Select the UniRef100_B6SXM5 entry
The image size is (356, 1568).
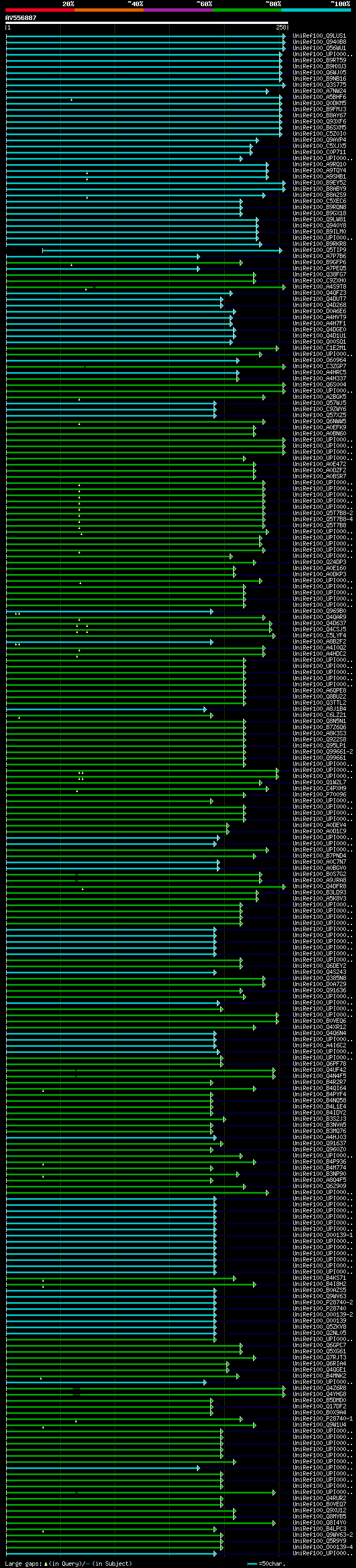319,128
